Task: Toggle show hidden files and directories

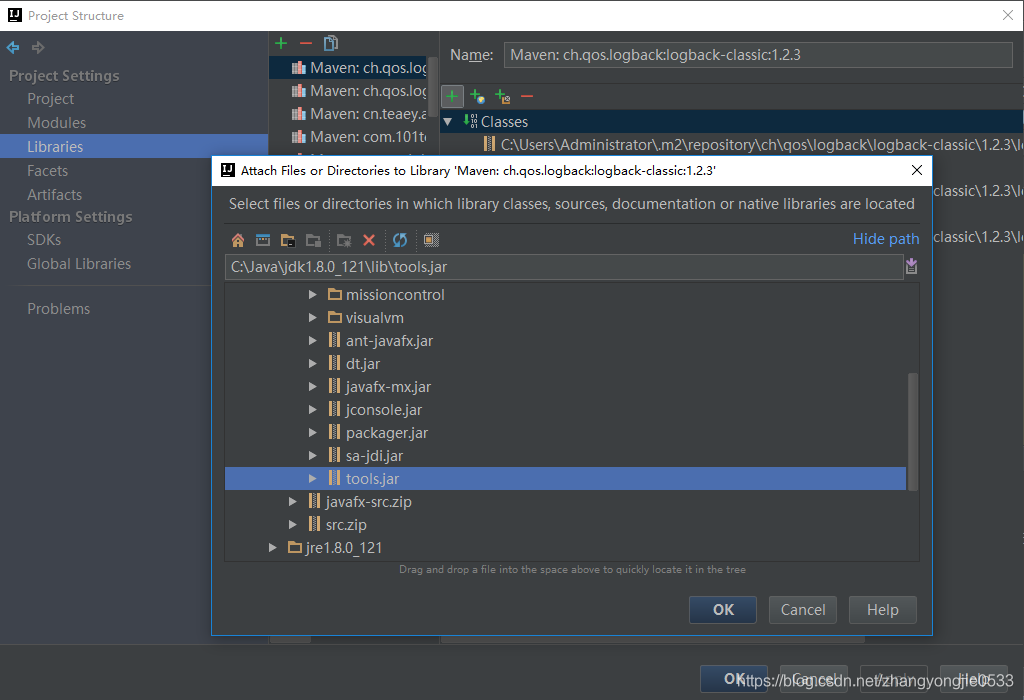Action: coord(430,240)
